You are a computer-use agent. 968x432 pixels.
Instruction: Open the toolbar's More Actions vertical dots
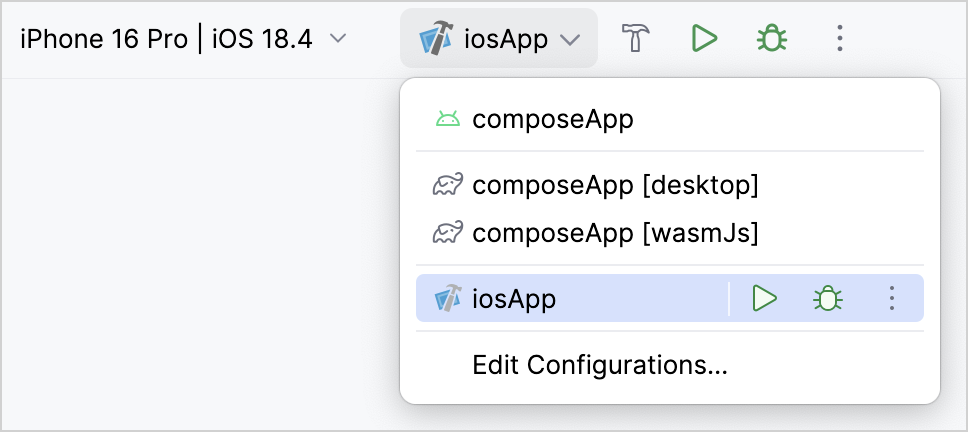(840, 39)
